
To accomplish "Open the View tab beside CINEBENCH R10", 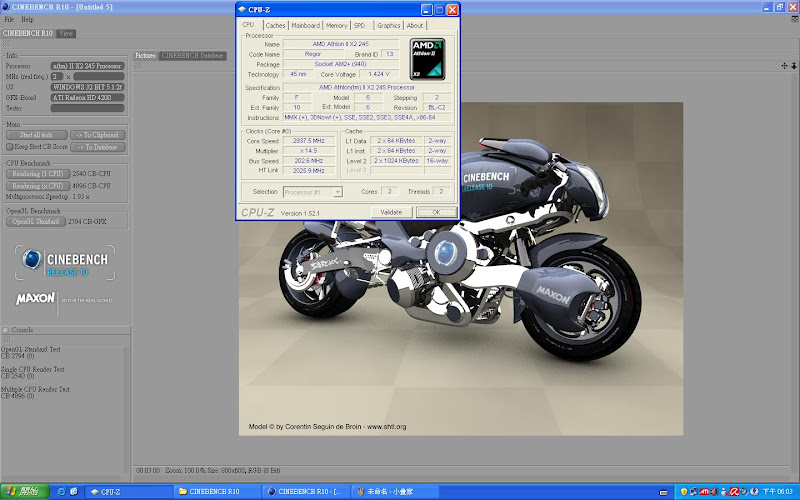I will [x=65, y=33].
